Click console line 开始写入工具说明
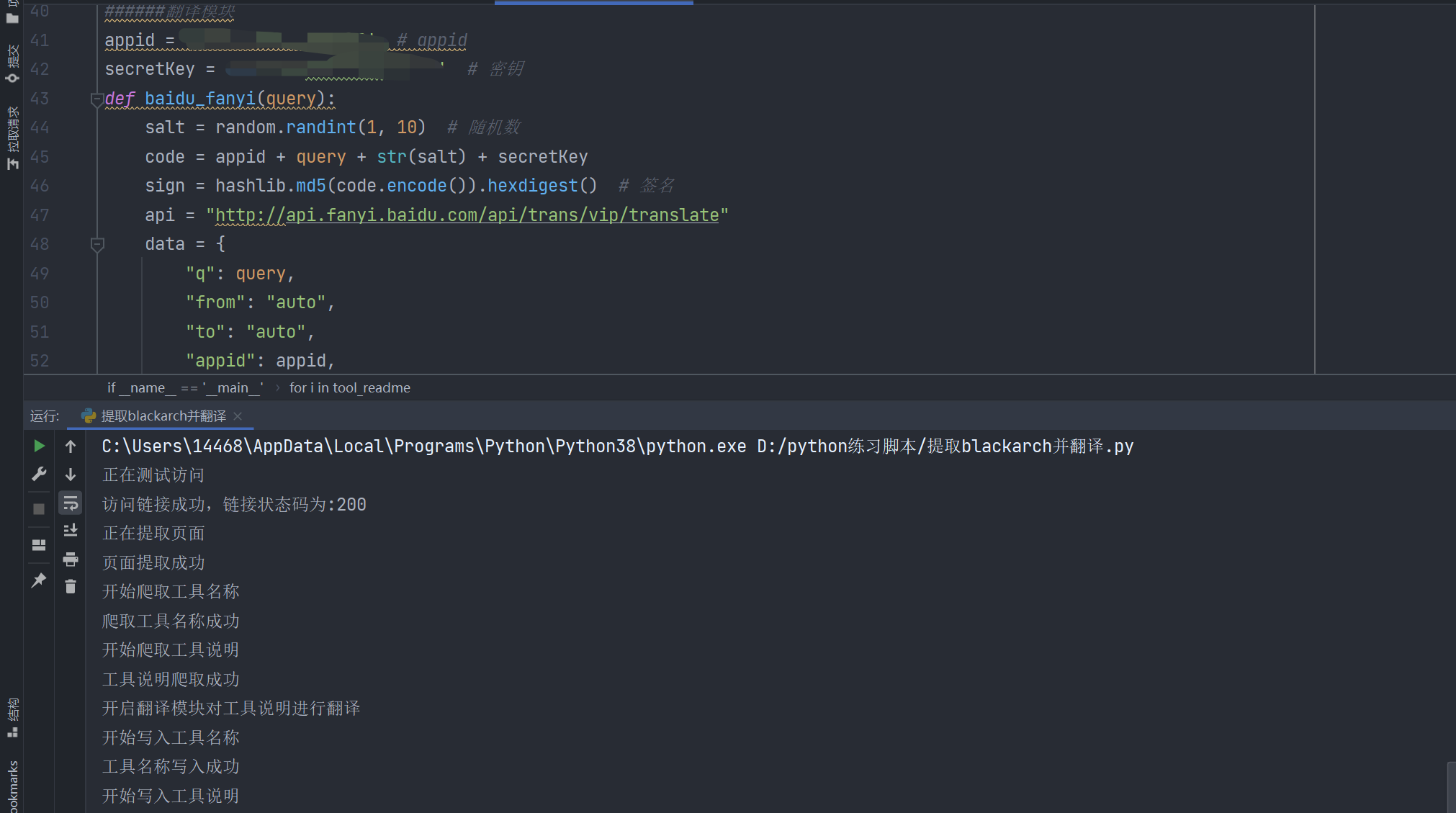Viewport: 1456px width, 813px height. pyautogui.click(x=171, y=796)
